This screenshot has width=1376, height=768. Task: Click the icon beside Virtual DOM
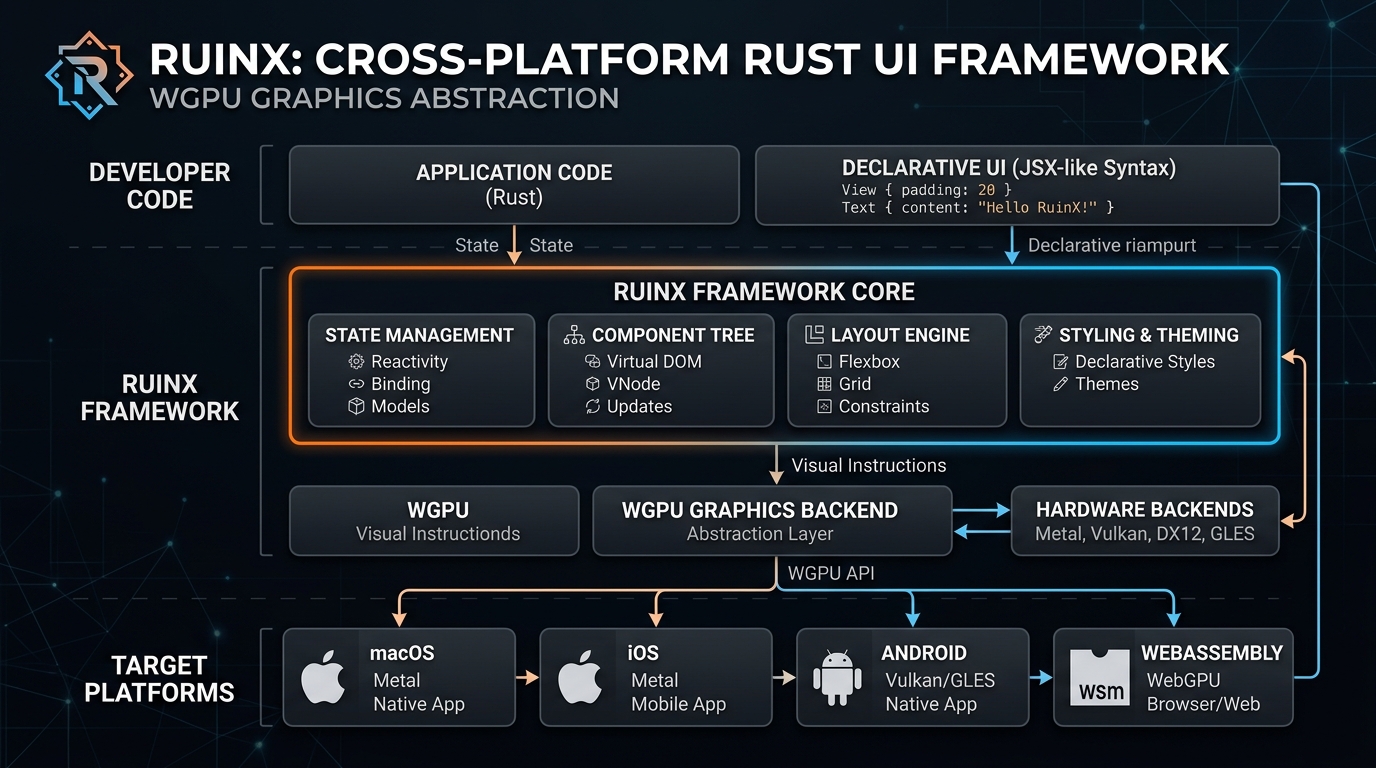(592, 362)
